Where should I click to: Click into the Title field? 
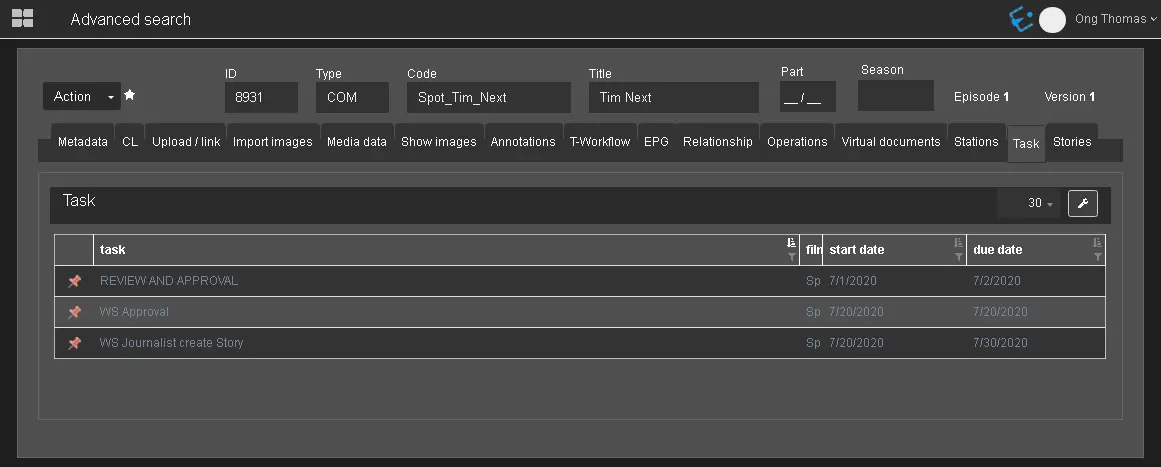[x=673, y=97]
